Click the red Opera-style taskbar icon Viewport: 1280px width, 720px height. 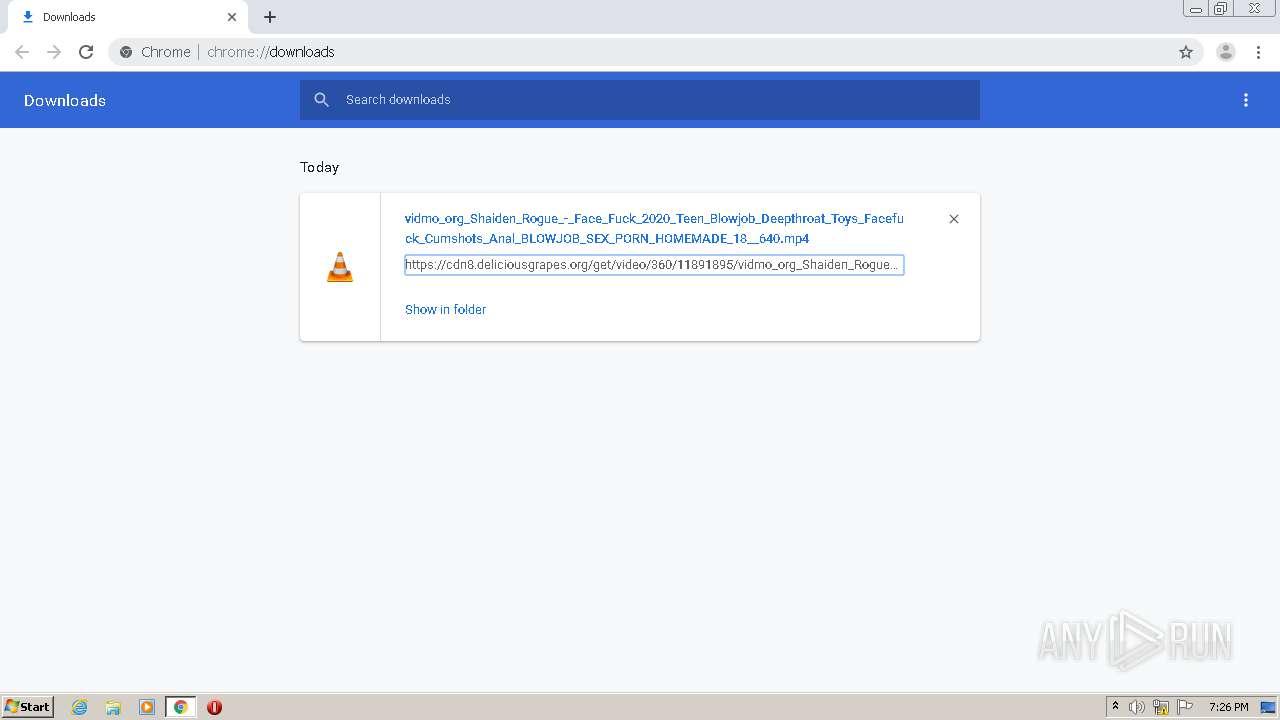click(x=214, y=707)
